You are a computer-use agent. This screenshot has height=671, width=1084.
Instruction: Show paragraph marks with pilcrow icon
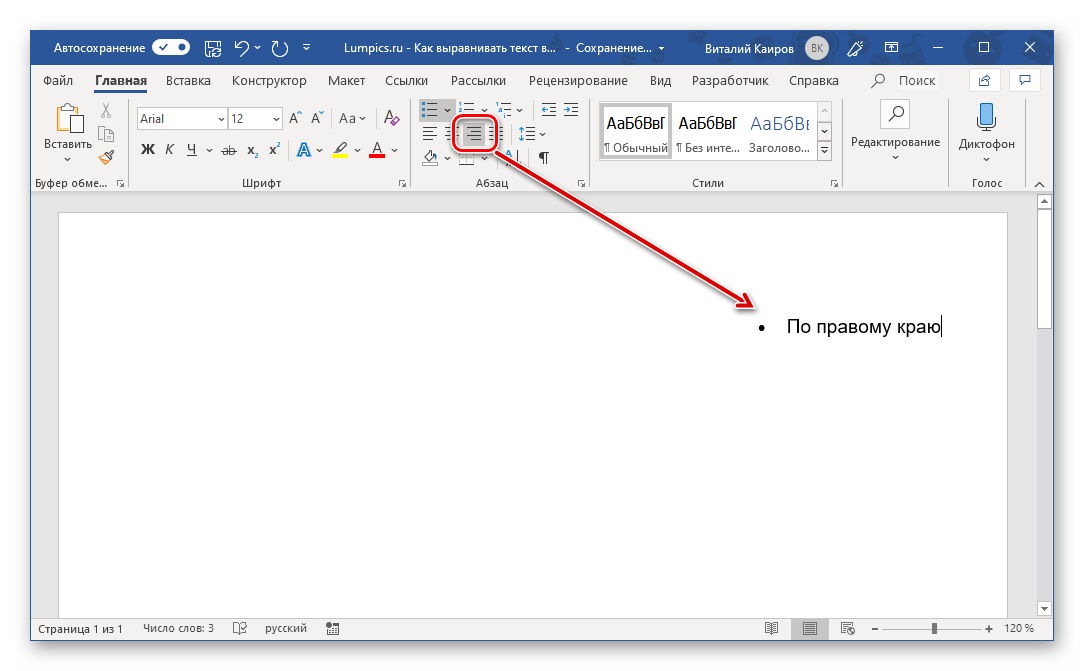point(543,157)
